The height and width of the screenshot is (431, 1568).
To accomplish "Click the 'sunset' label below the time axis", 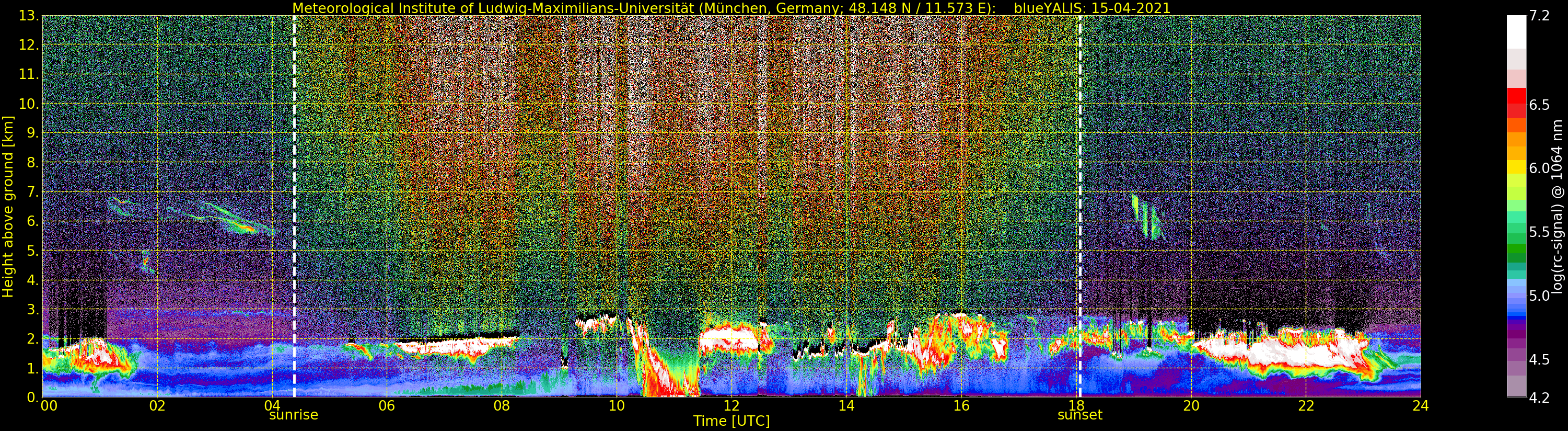I will (x=1080, y=415).
